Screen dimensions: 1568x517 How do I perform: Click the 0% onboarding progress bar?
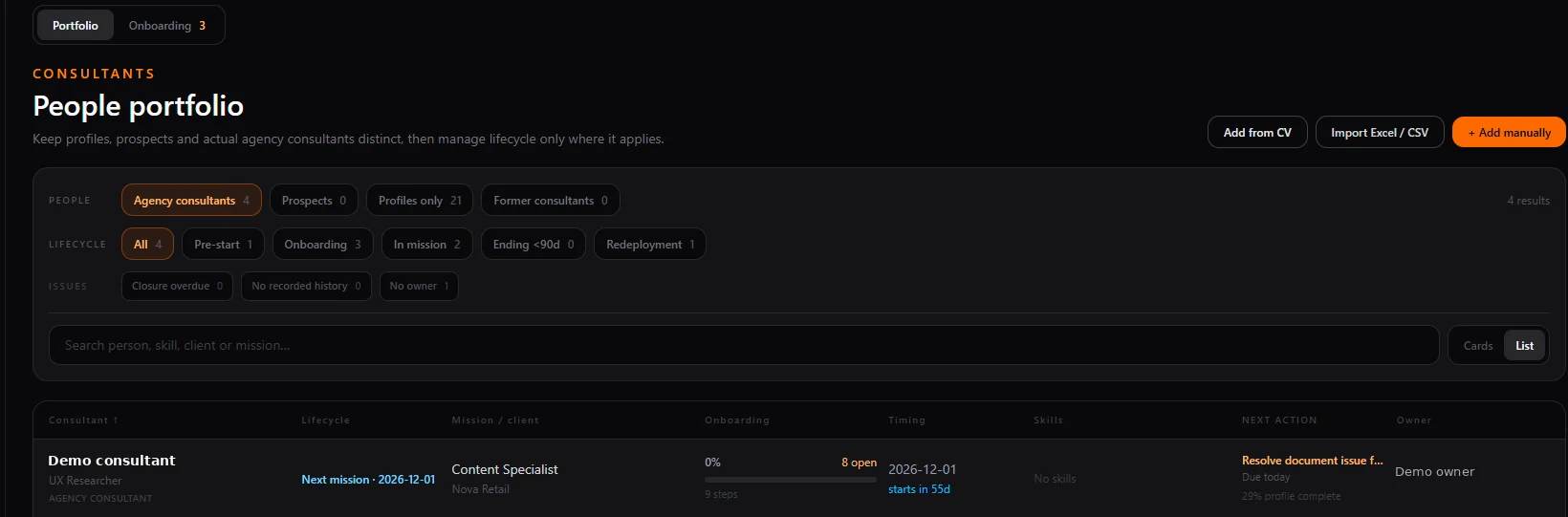click(x=790, y=480)
